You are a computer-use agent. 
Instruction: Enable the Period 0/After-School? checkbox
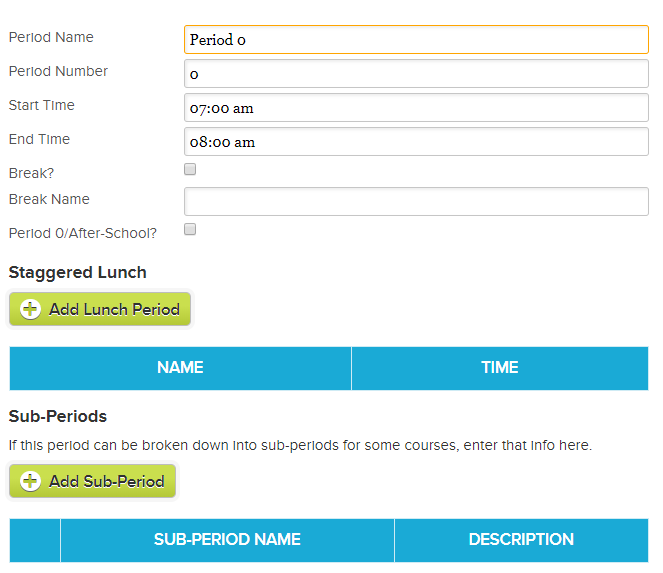coord(190,229)
